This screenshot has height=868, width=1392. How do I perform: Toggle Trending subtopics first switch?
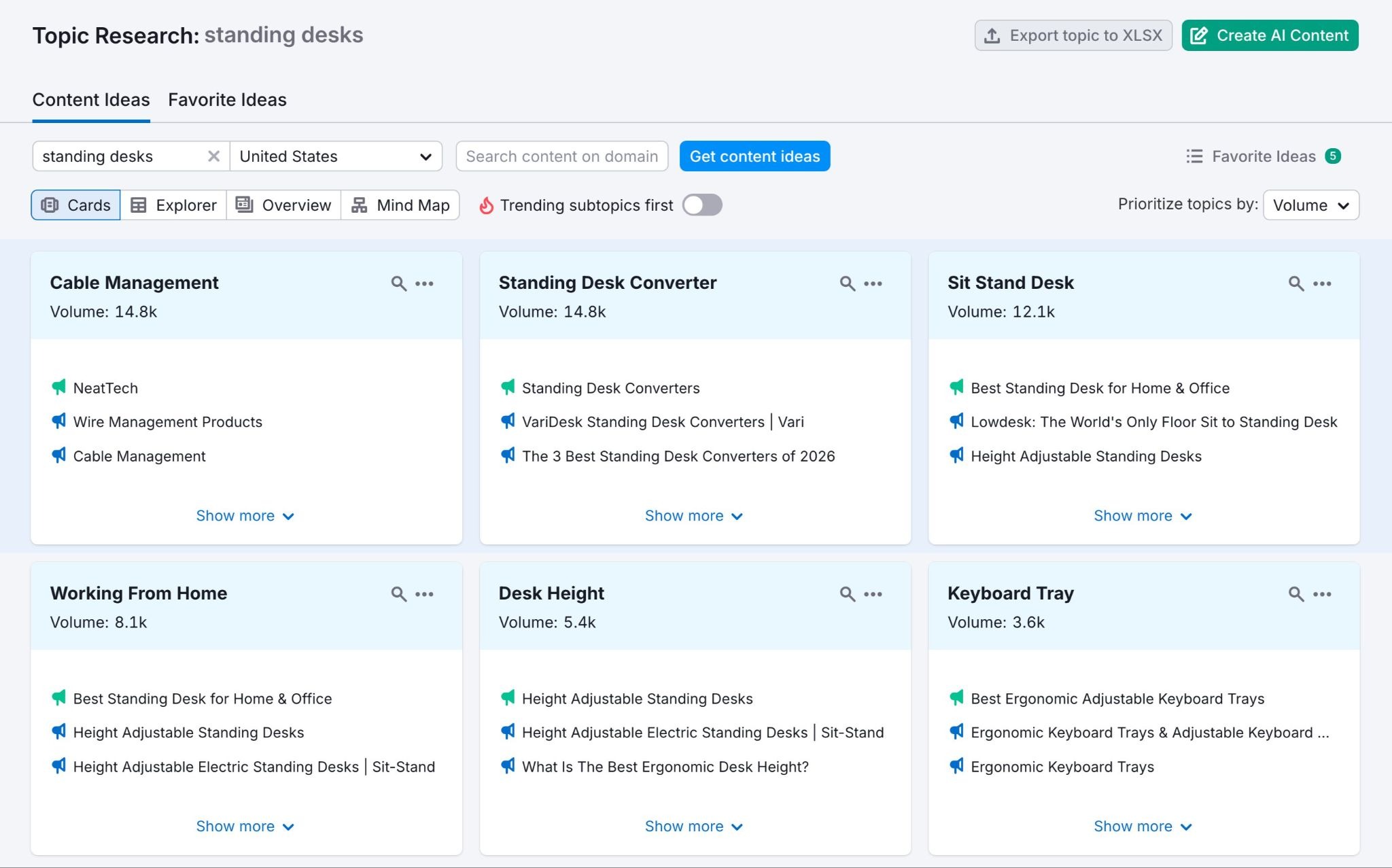coord(702,205)
